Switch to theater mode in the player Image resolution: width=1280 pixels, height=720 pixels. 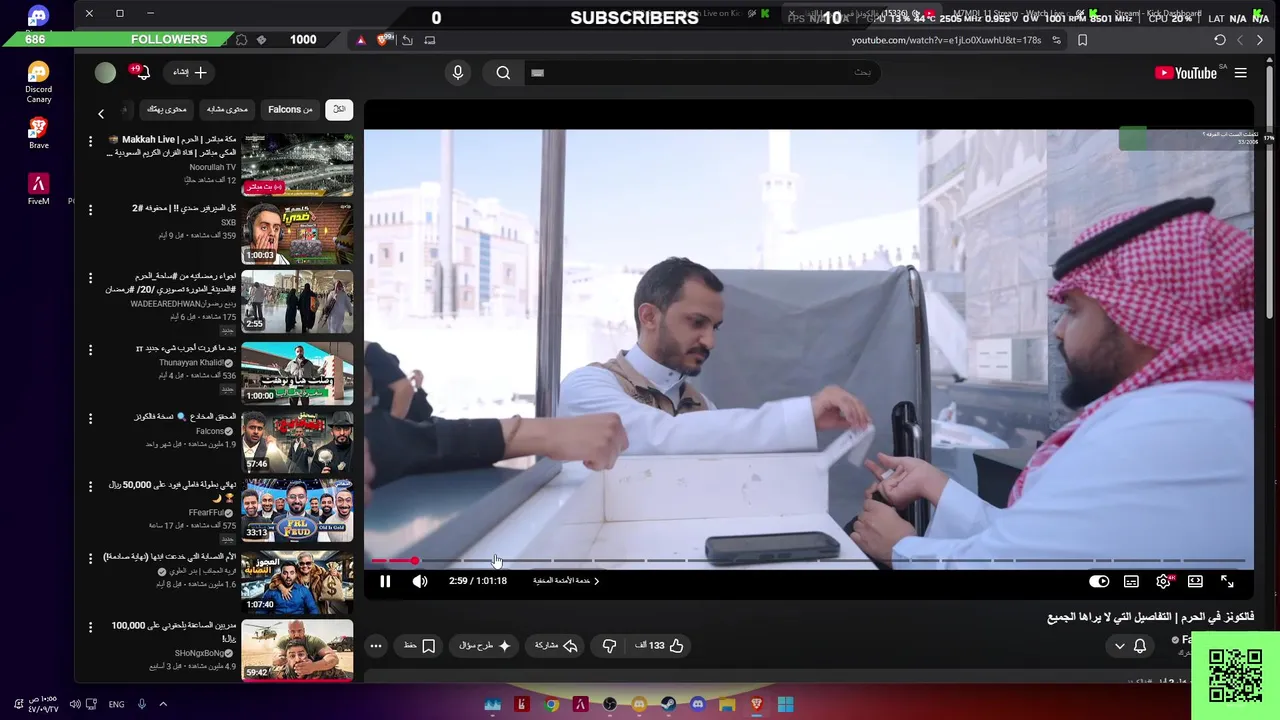tap(1195, 581)
